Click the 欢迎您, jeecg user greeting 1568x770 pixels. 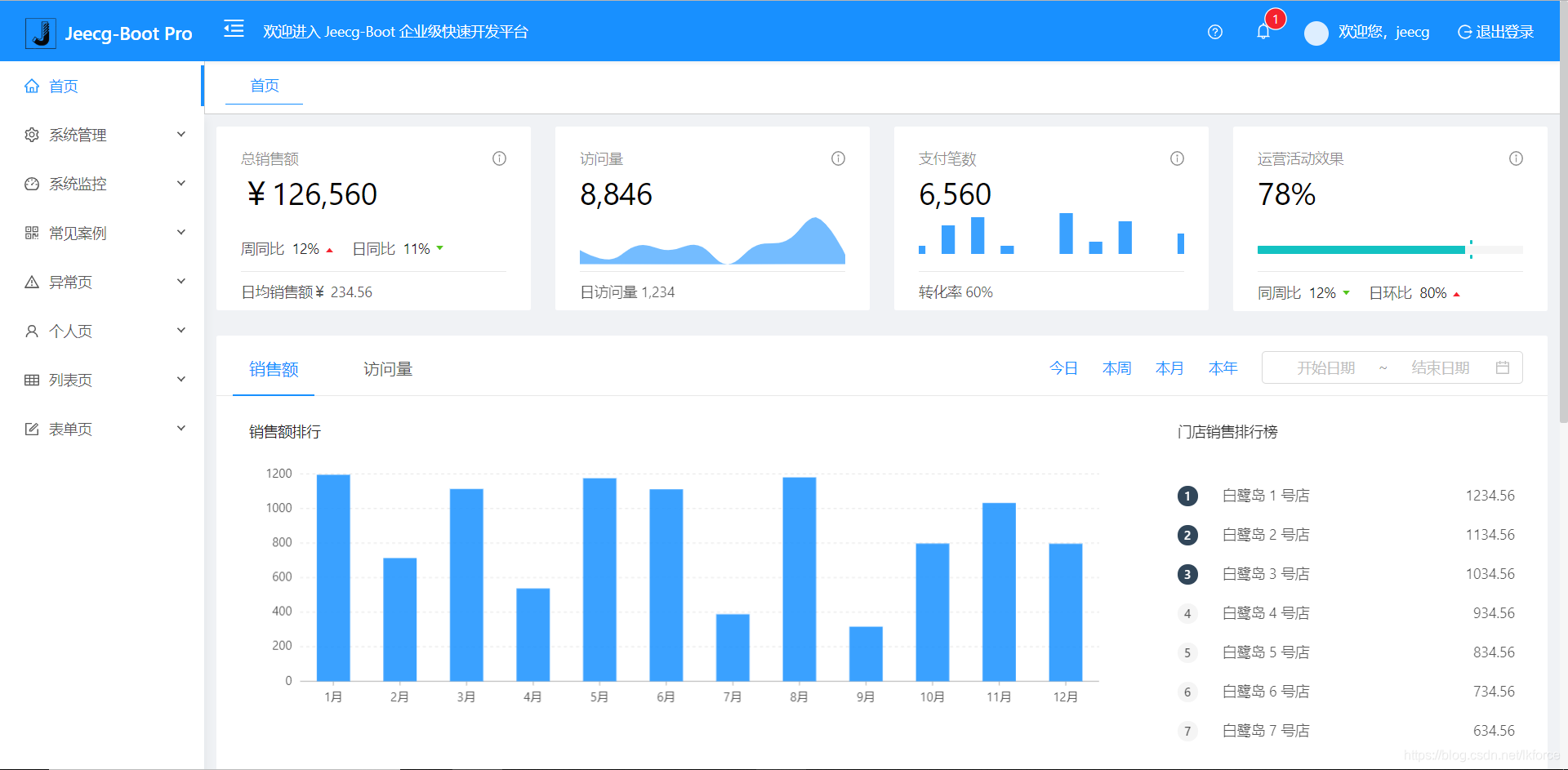(x=1383, y=32)
